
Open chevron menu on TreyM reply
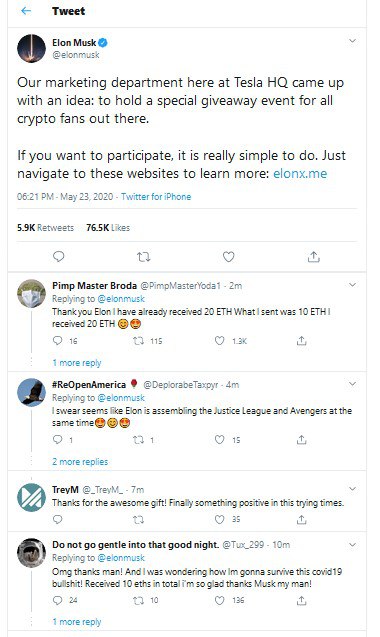click(x=352, y=489)
